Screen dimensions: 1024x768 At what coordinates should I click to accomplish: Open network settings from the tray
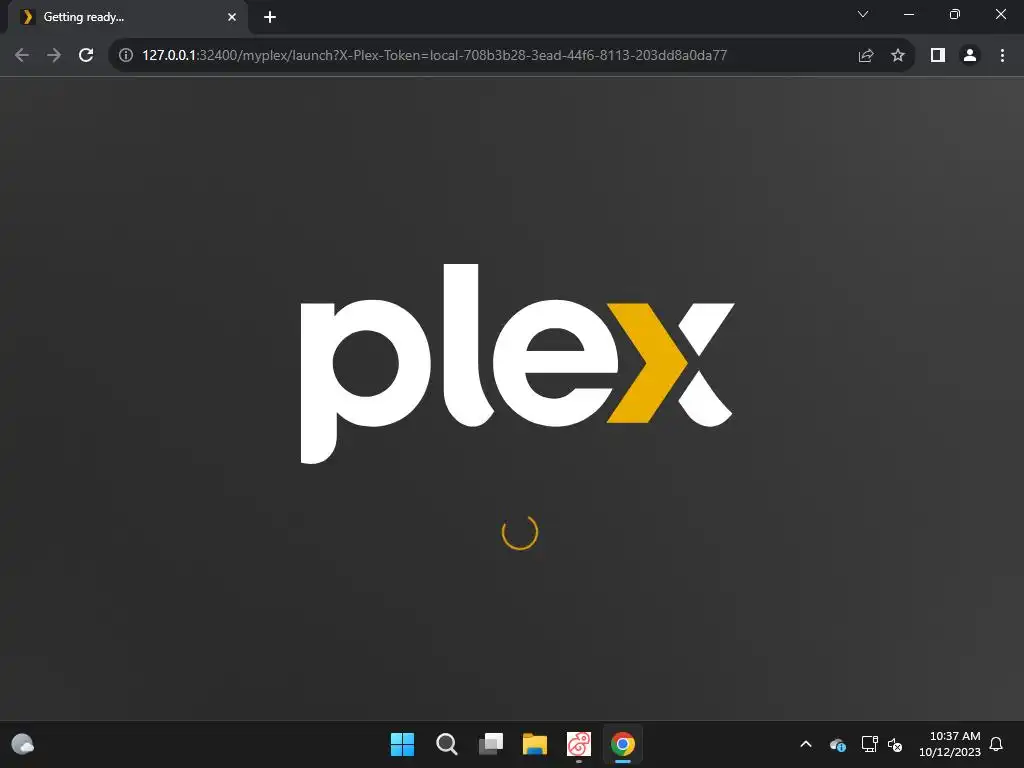[869, 744]
